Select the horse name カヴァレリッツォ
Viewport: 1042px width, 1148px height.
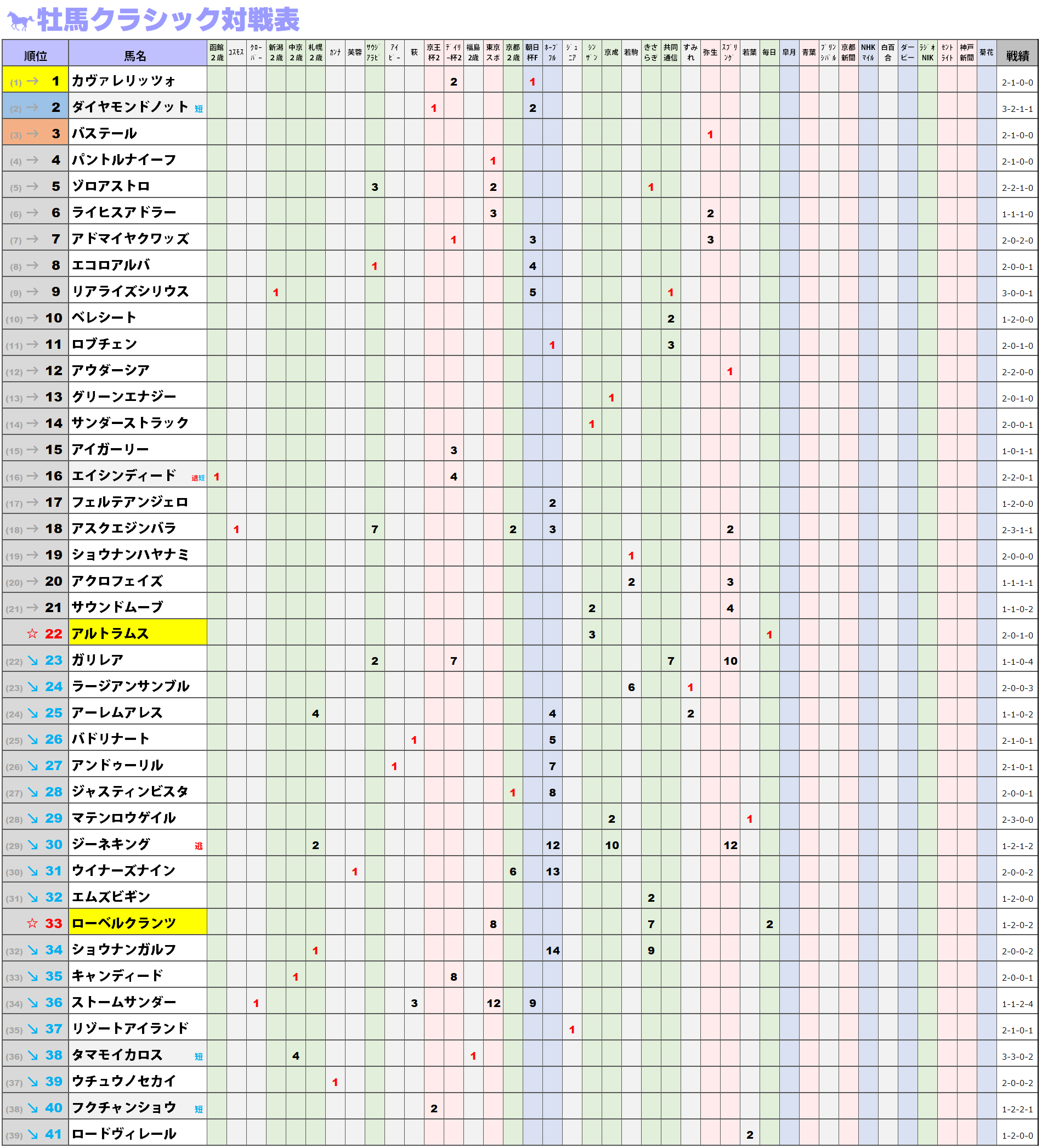coord(123,81)
